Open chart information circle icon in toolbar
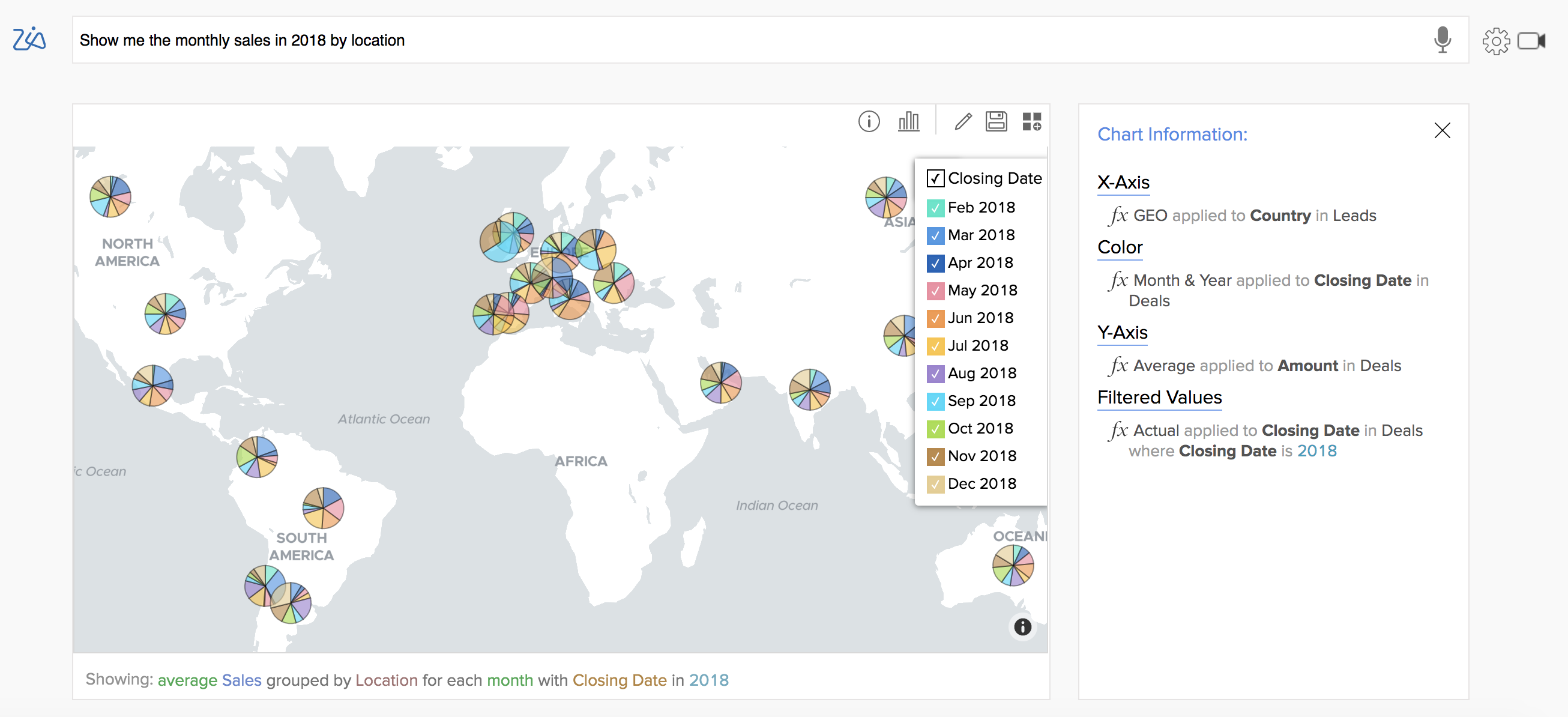 (869, 122)
